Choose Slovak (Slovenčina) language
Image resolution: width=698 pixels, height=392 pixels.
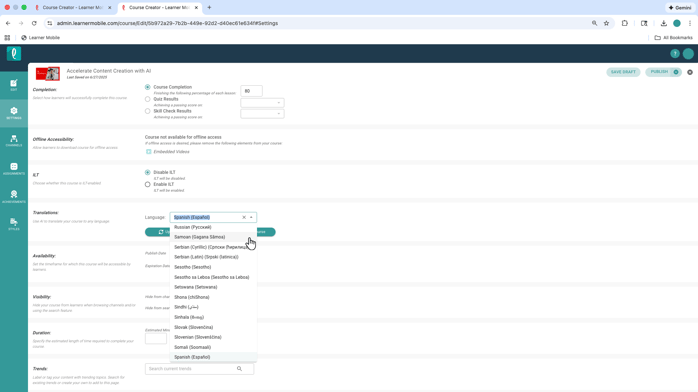pos(213,327)
